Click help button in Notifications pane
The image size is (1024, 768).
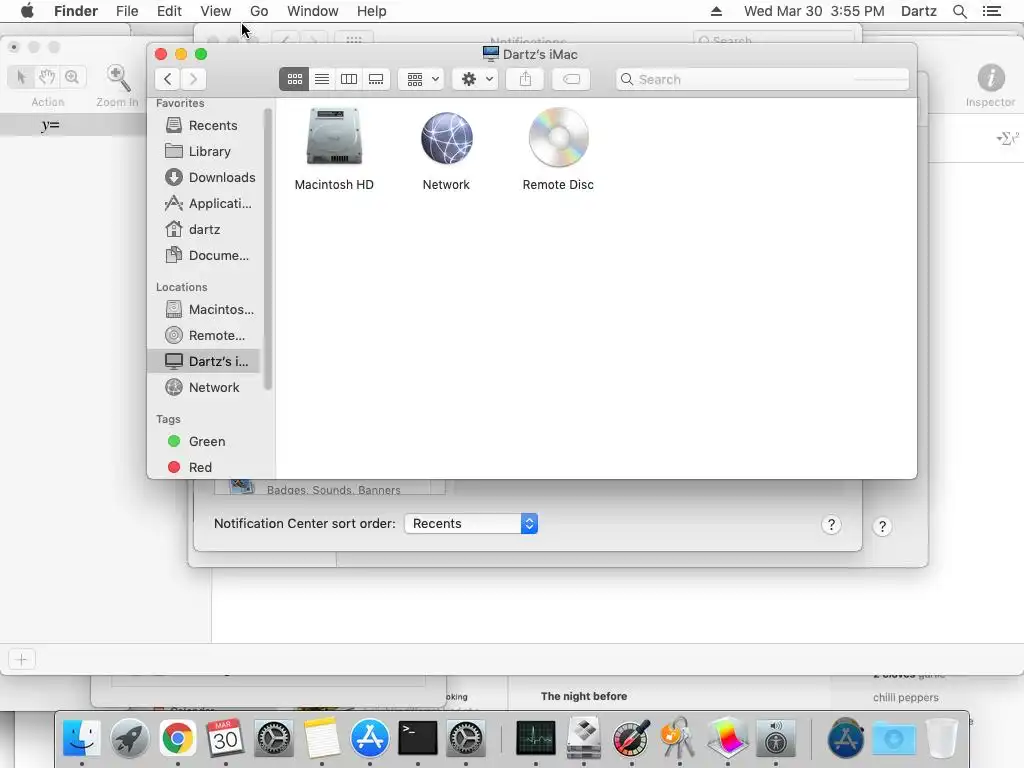click(x=831, y=525)
